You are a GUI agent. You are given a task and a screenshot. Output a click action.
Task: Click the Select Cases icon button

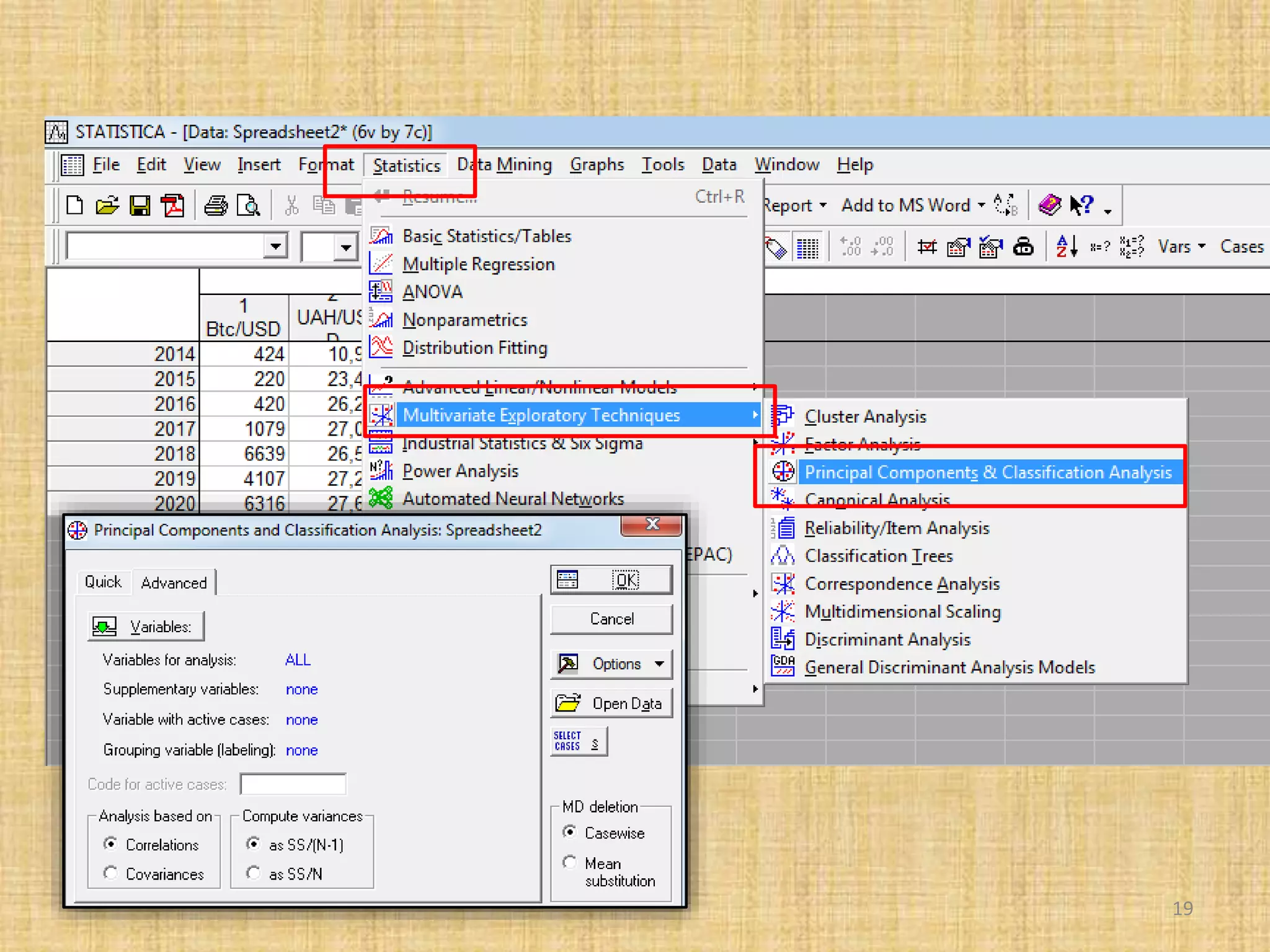(578, 741)
